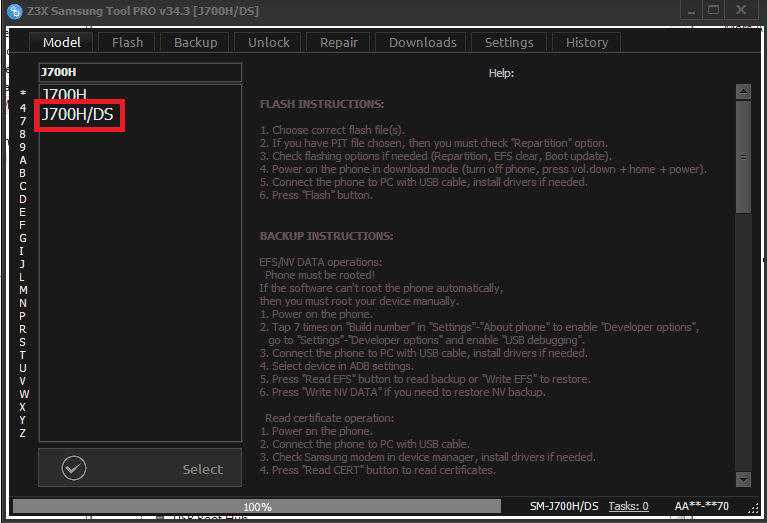Jump to index 7 in model filter
This screenshot has width=767, height=523.
coord(23,121)
